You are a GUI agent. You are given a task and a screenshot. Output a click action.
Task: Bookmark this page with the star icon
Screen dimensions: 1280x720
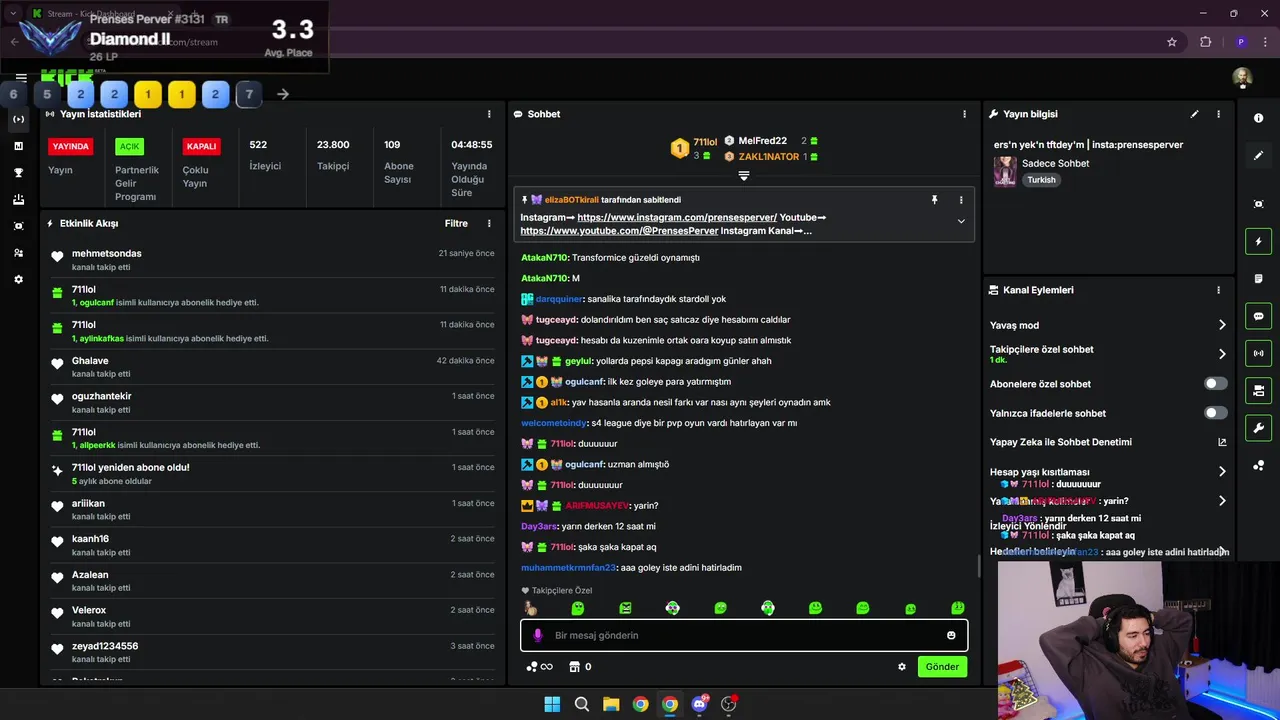point(1172,42)
